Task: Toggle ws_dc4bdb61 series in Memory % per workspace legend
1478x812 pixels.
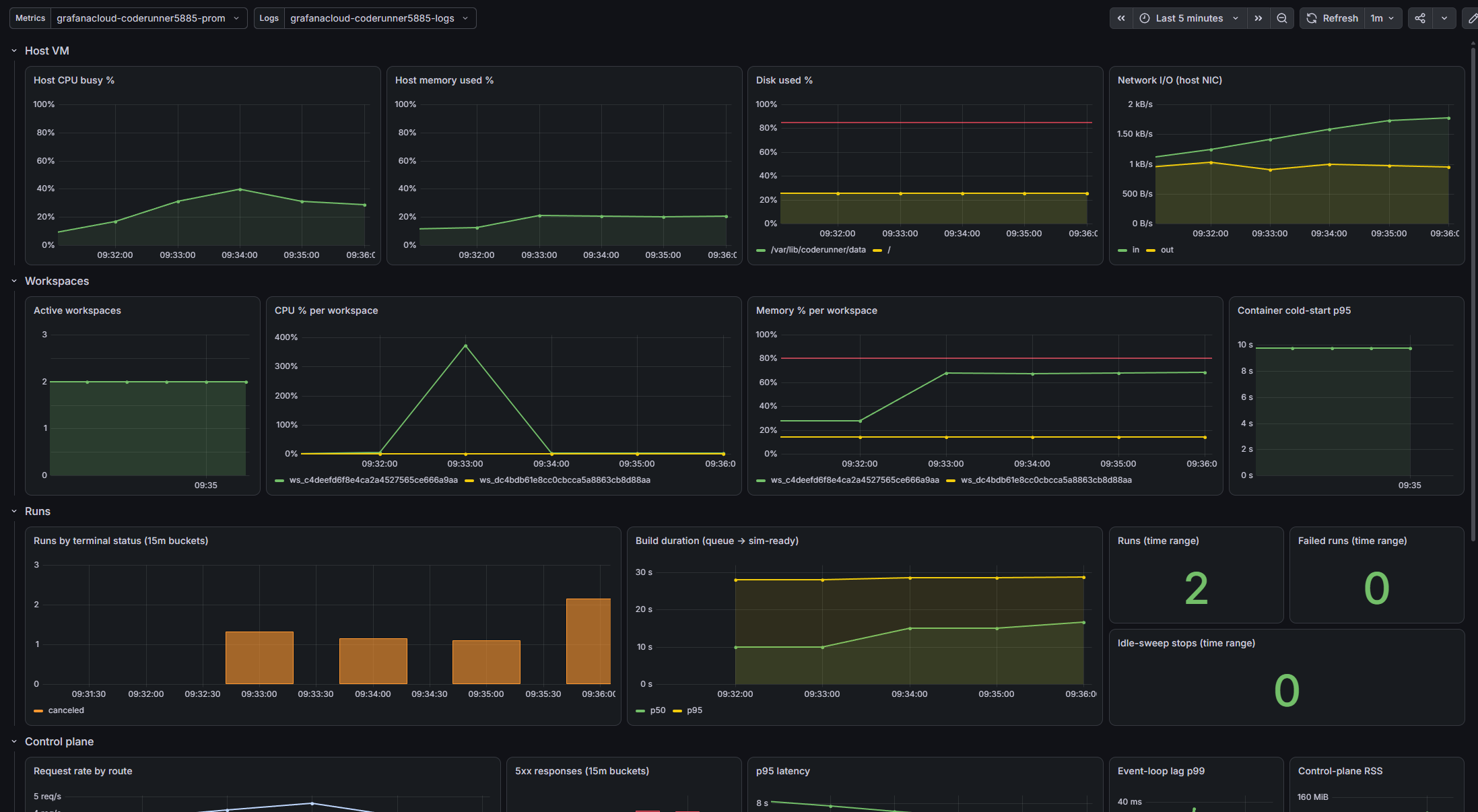Action: [x=1046, y=480]
